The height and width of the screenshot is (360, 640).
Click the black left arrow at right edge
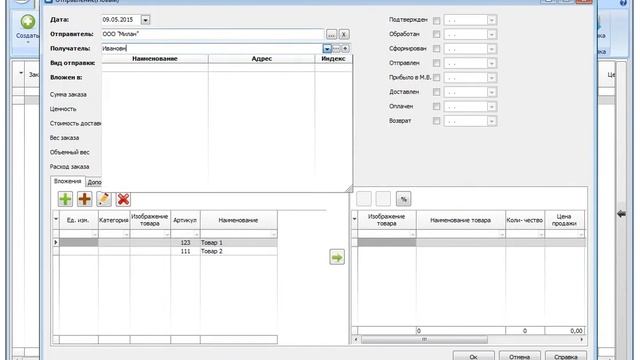click(x=621, y=213)
